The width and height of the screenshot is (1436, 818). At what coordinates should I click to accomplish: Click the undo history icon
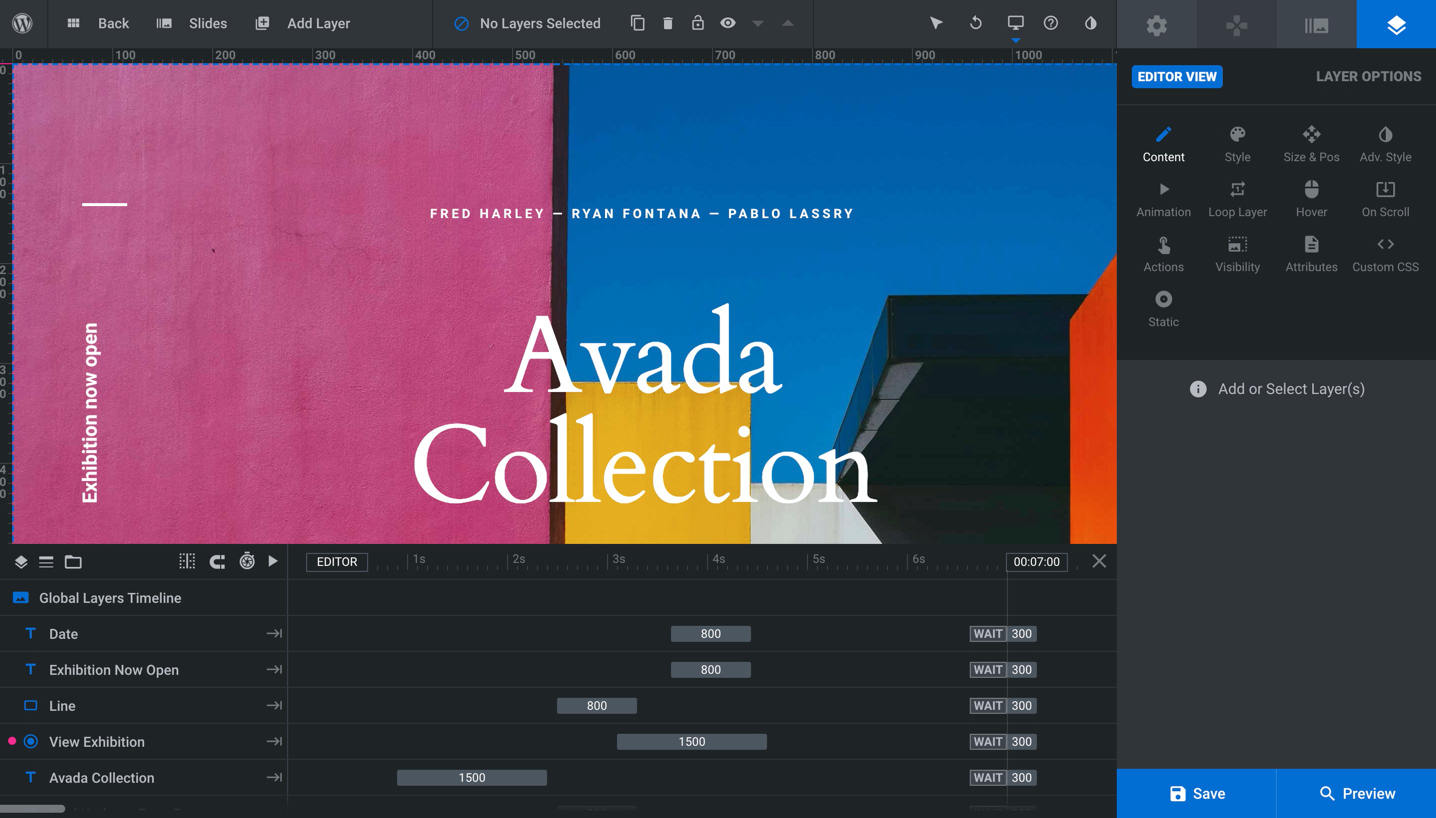(975, 23)
